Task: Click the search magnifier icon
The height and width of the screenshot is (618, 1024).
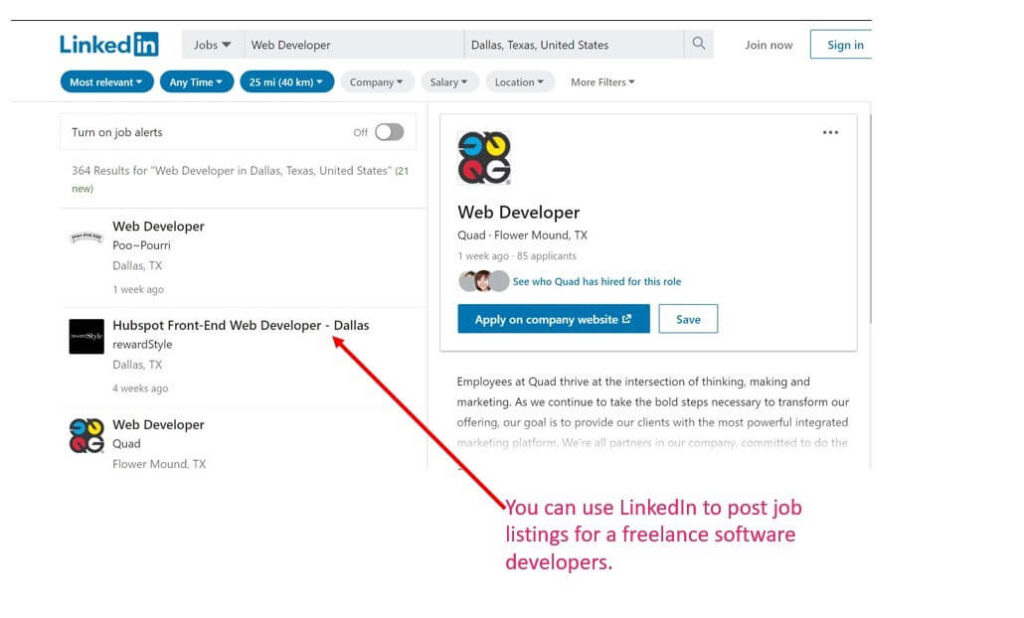Action: tap(699, 44)
